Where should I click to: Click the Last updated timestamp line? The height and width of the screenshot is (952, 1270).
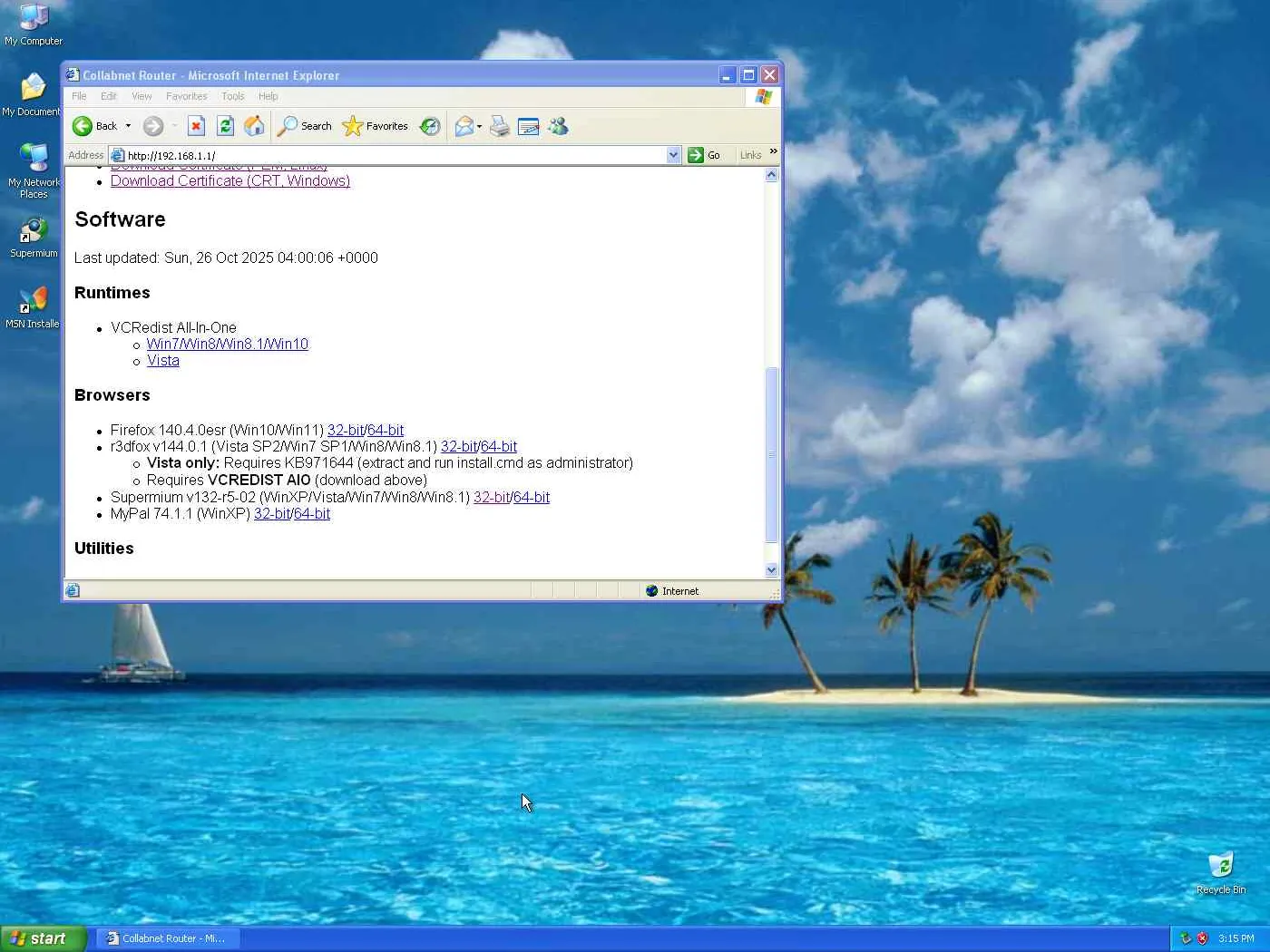[x=226, y=258]
